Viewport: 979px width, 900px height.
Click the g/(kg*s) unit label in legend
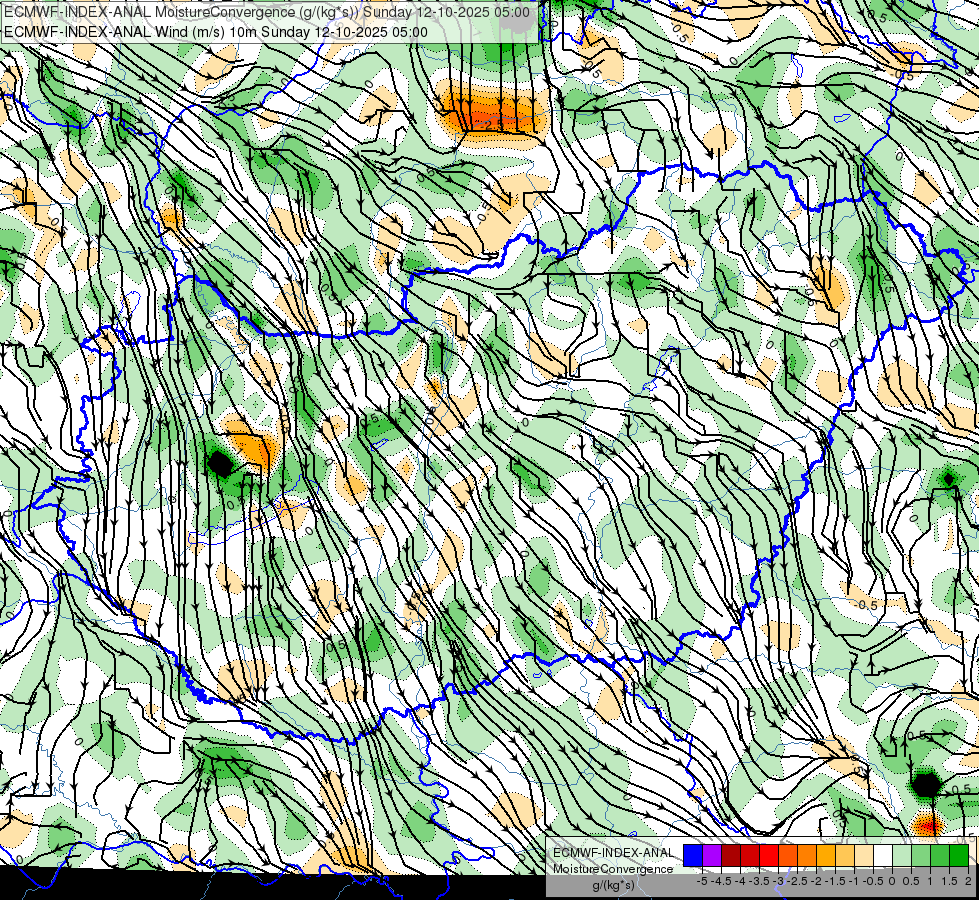[x=613, y=885]
